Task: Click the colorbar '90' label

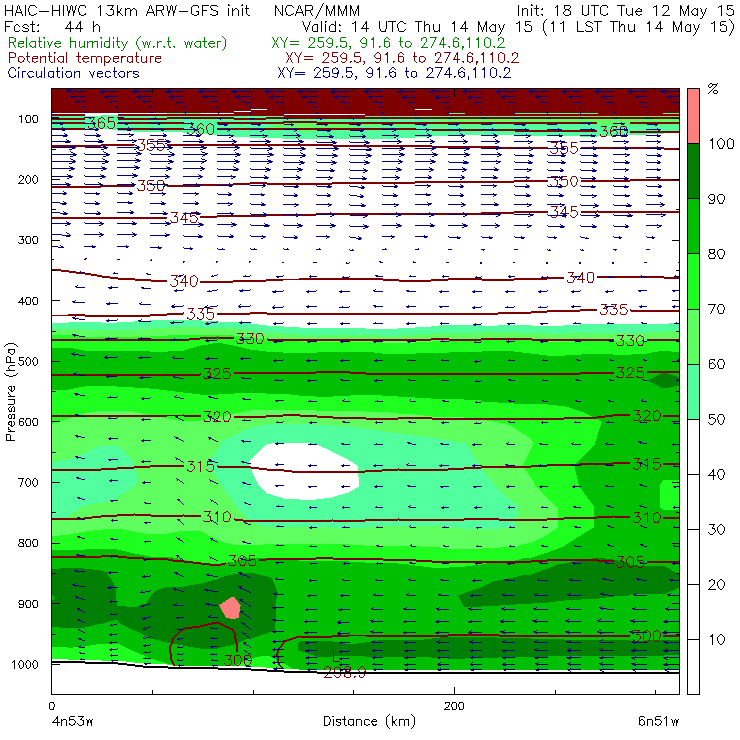Action: pyautogui.click(x=716, y=199)
